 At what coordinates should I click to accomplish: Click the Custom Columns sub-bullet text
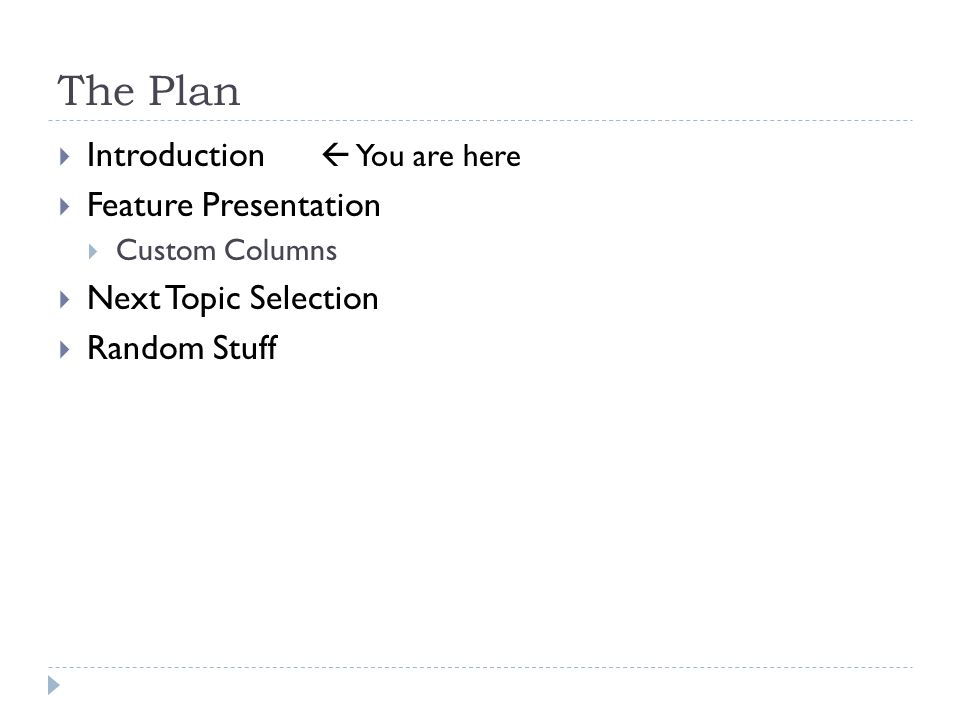(227, 250)
